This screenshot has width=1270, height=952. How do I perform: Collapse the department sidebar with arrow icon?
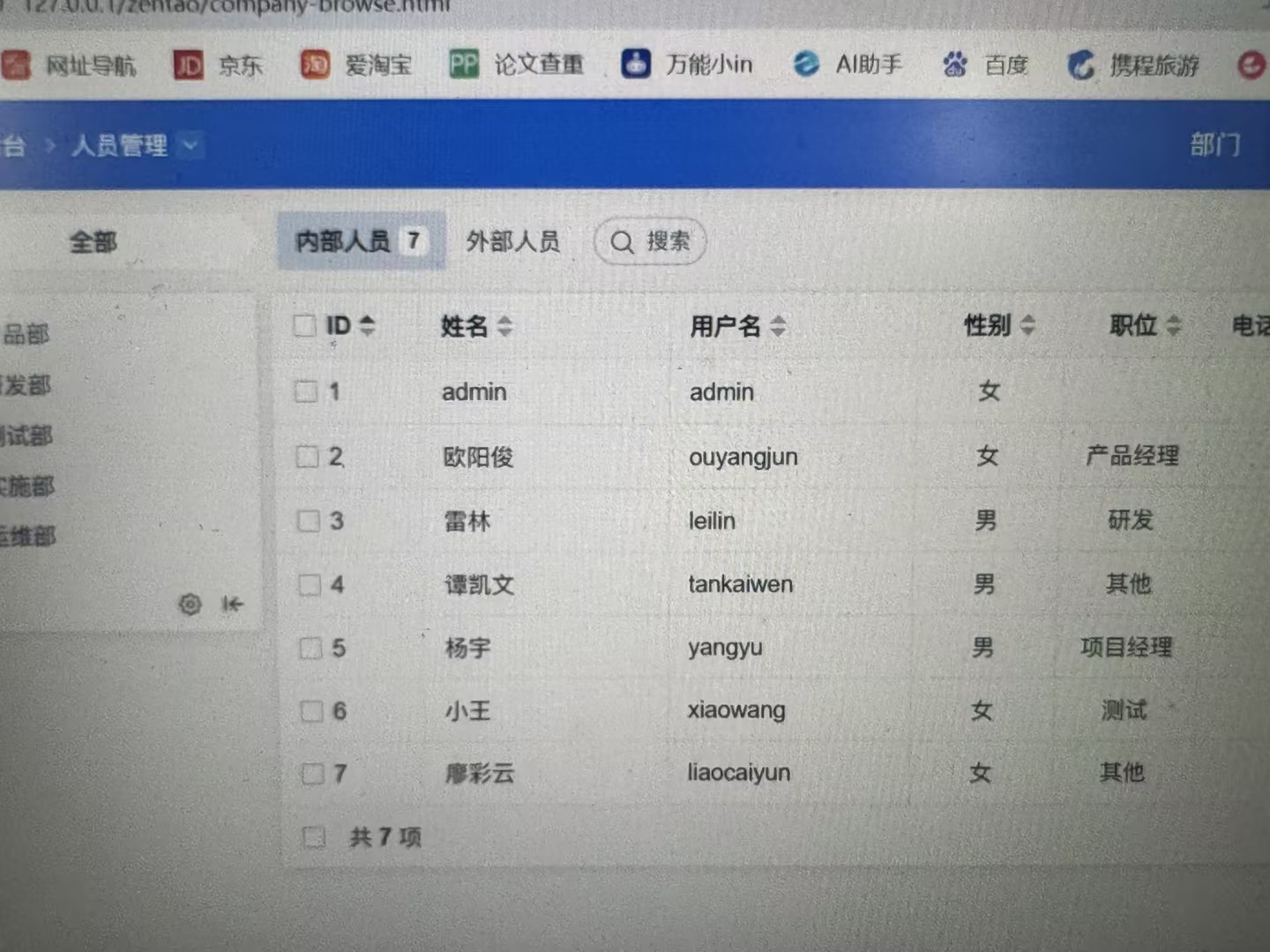click(x=232, y=604)
